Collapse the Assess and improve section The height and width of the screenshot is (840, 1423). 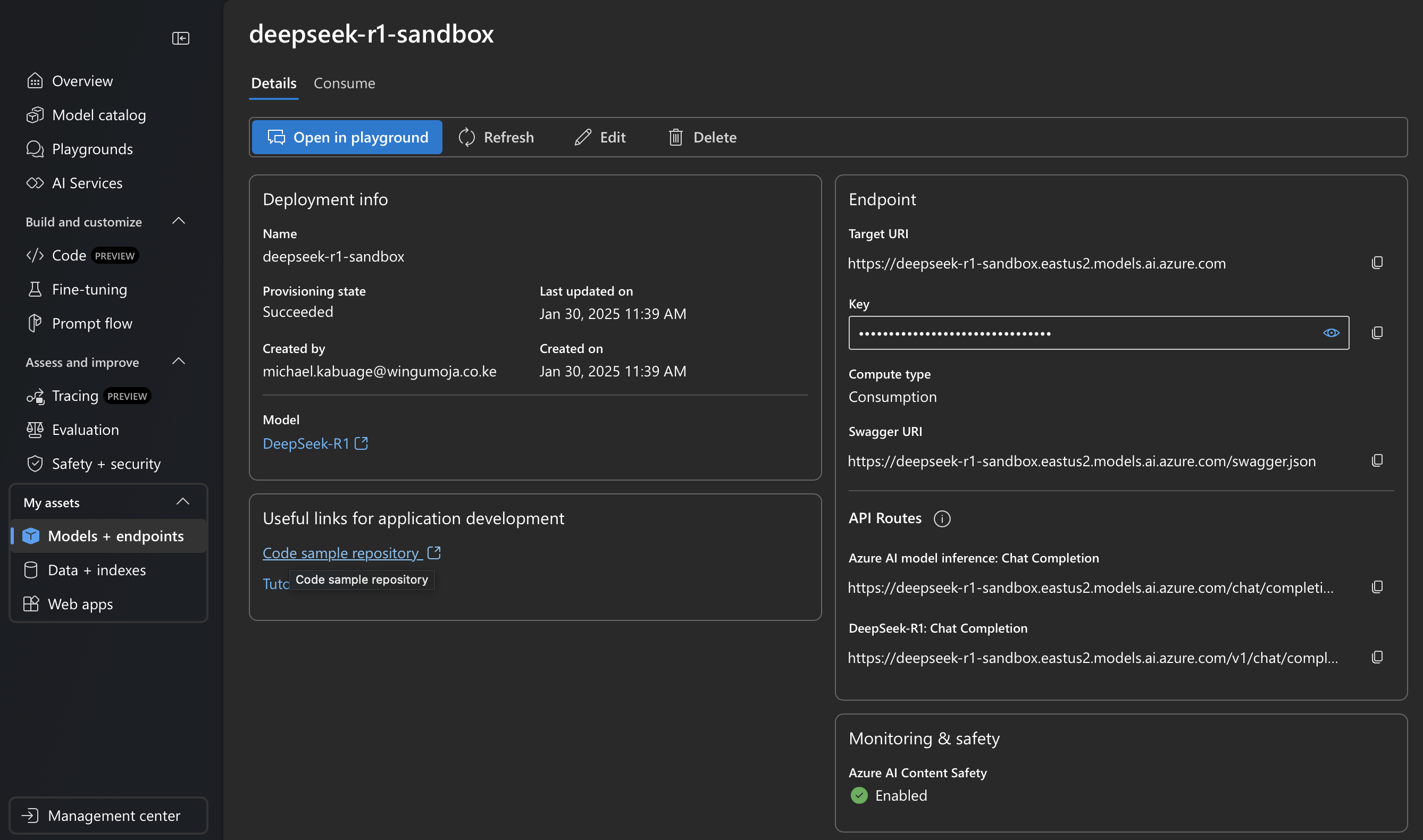tap(179, 362)
